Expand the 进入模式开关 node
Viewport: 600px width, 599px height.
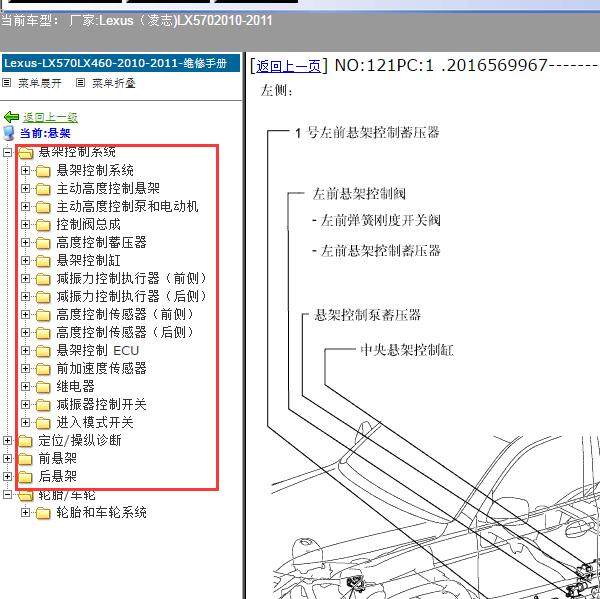pos(25,422)
